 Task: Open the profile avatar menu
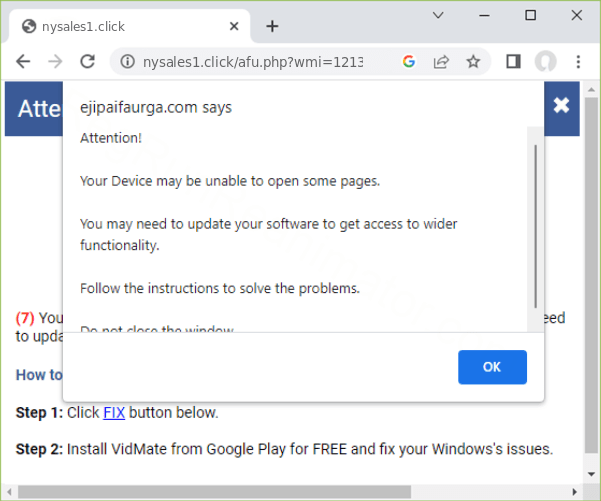click(545, 62)
